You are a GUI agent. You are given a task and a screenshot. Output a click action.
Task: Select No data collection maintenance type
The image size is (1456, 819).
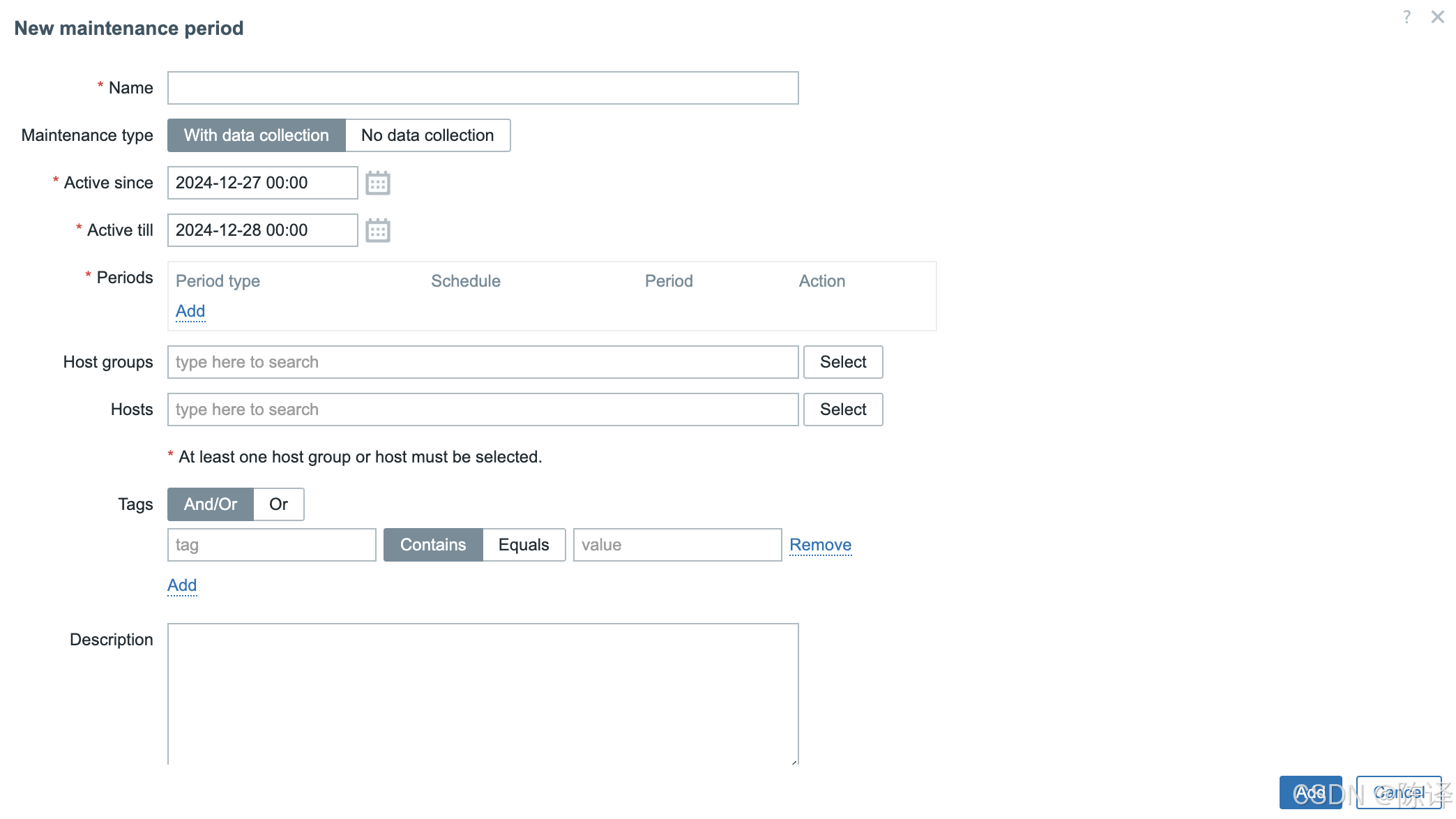coord(427,135)
